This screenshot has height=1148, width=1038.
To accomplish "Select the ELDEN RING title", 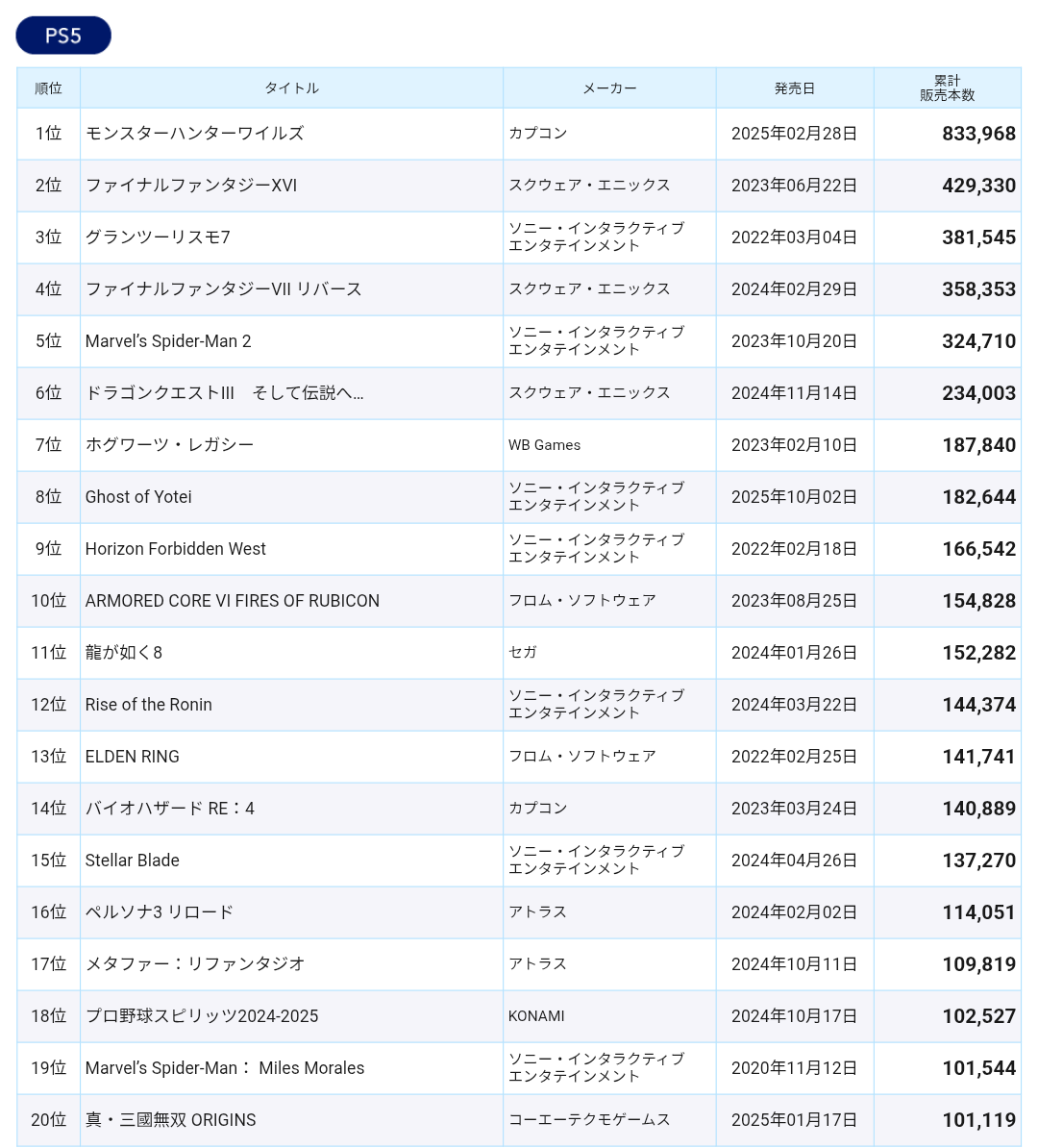I will coord(132,757).
